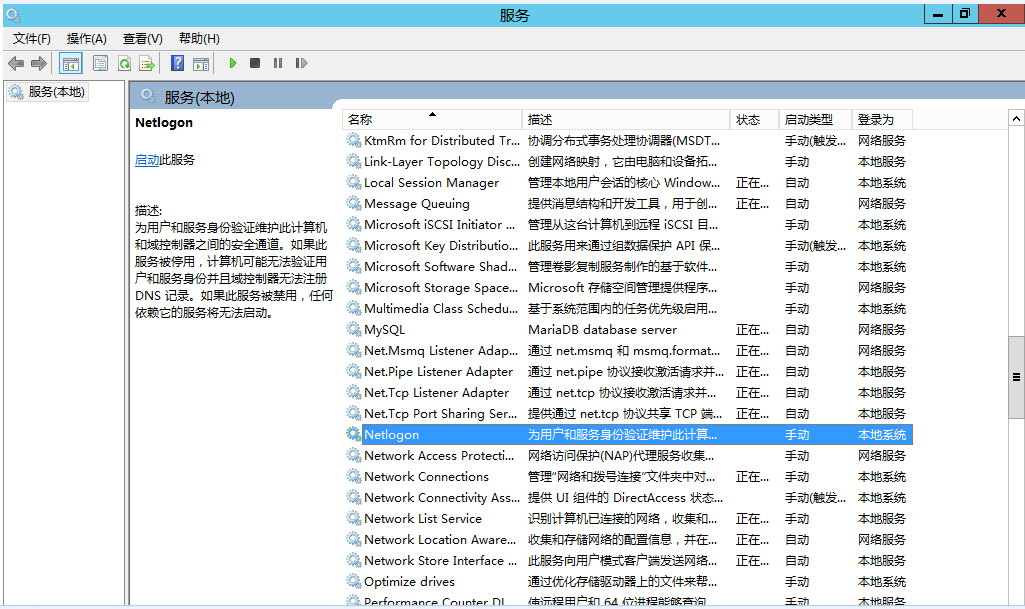1025x609 pixels.
Task: Sort by the 名称 column header
Action: [x=360, y=119]
